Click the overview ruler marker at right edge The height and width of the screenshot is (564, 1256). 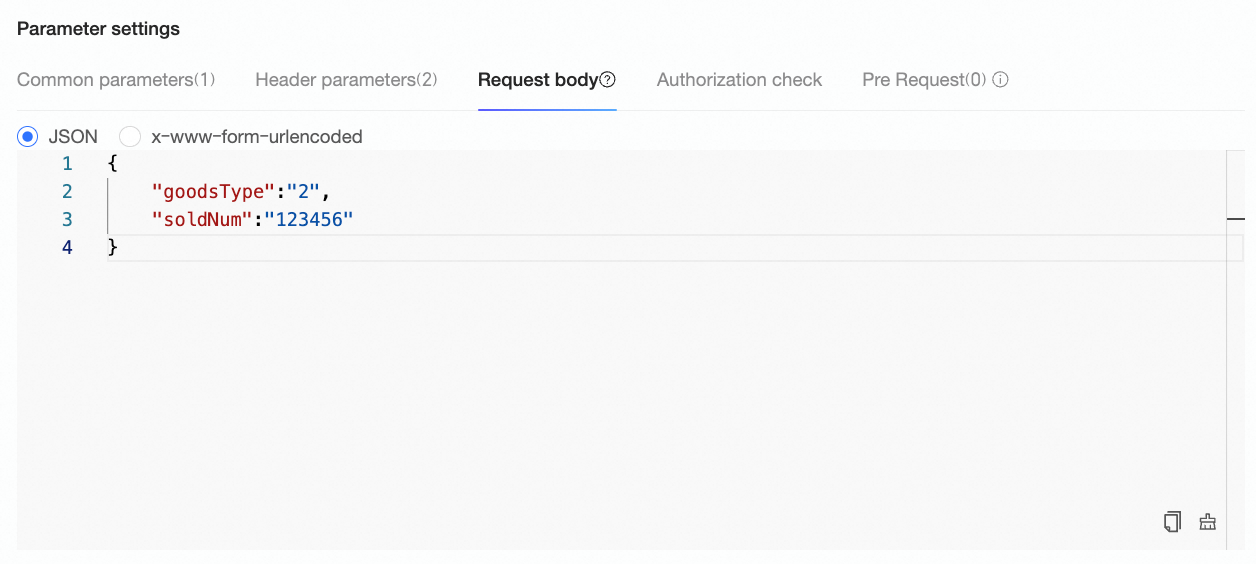1235,217
